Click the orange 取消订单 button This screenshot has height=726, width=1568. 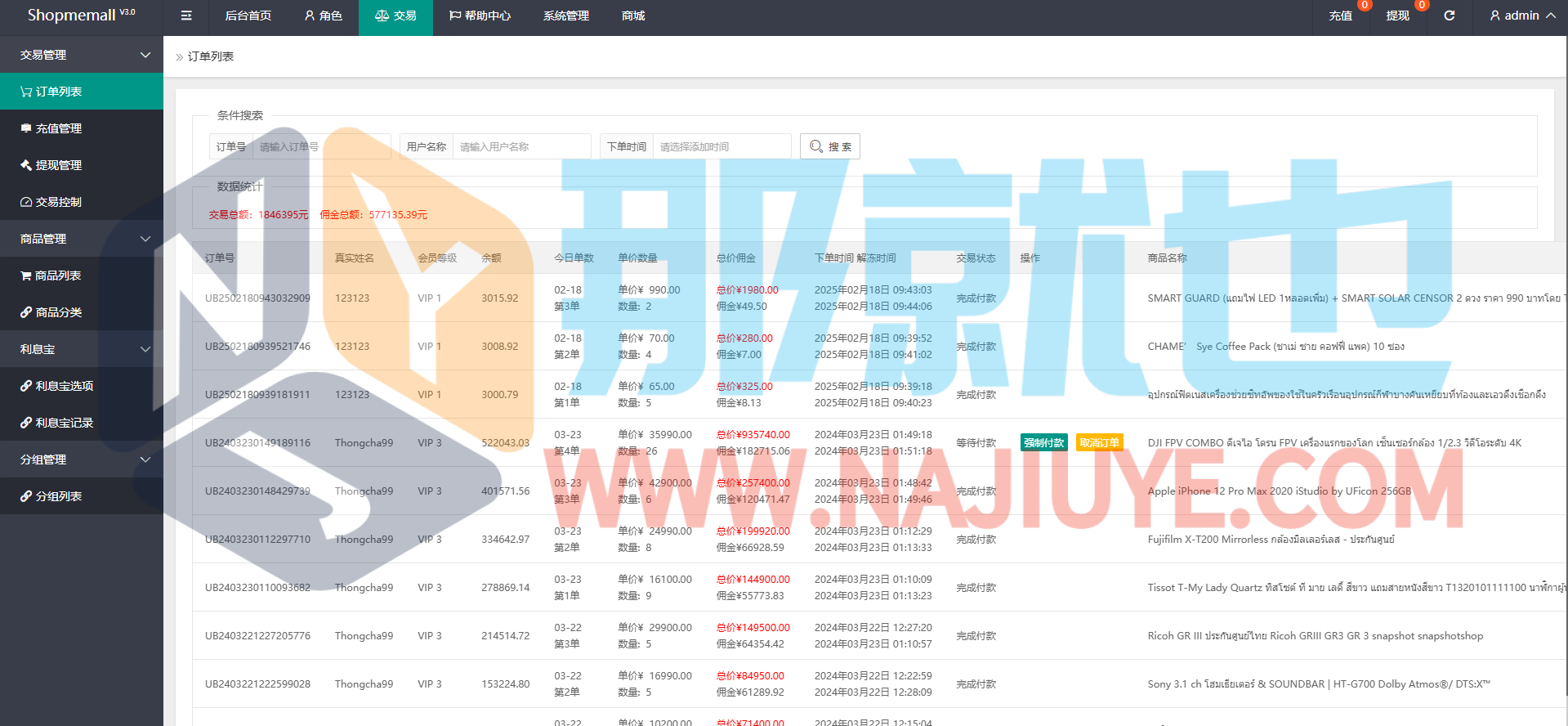[x=1099, y=442]
